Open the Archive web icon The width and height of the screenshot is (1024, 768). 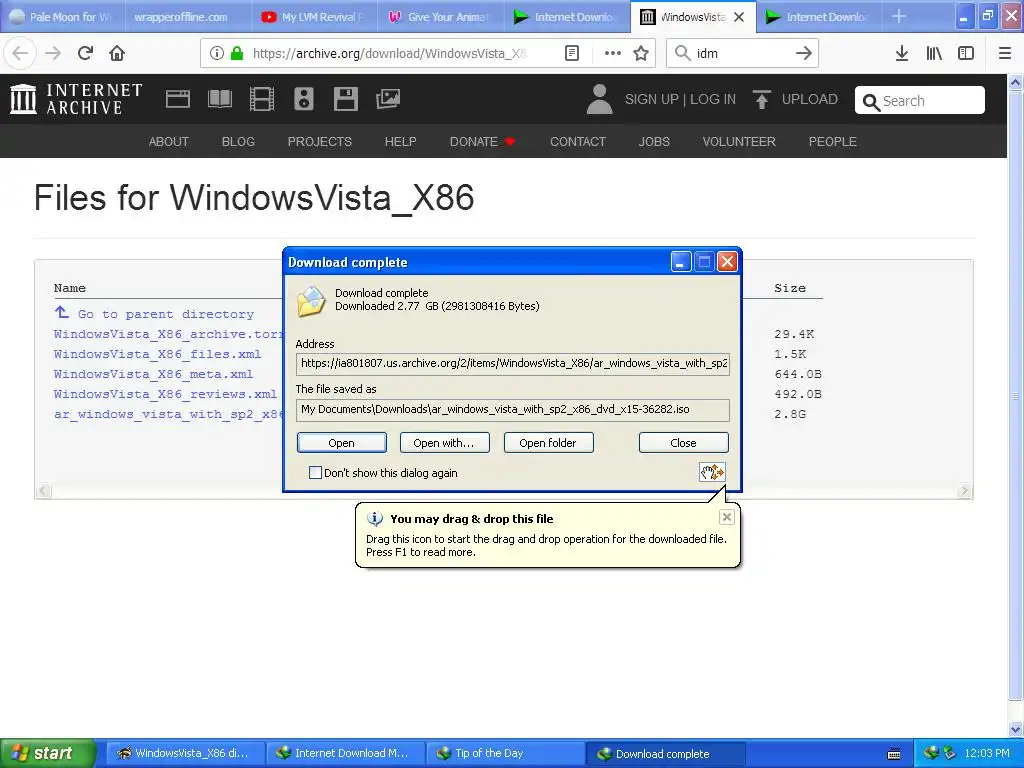pos(178,99)
